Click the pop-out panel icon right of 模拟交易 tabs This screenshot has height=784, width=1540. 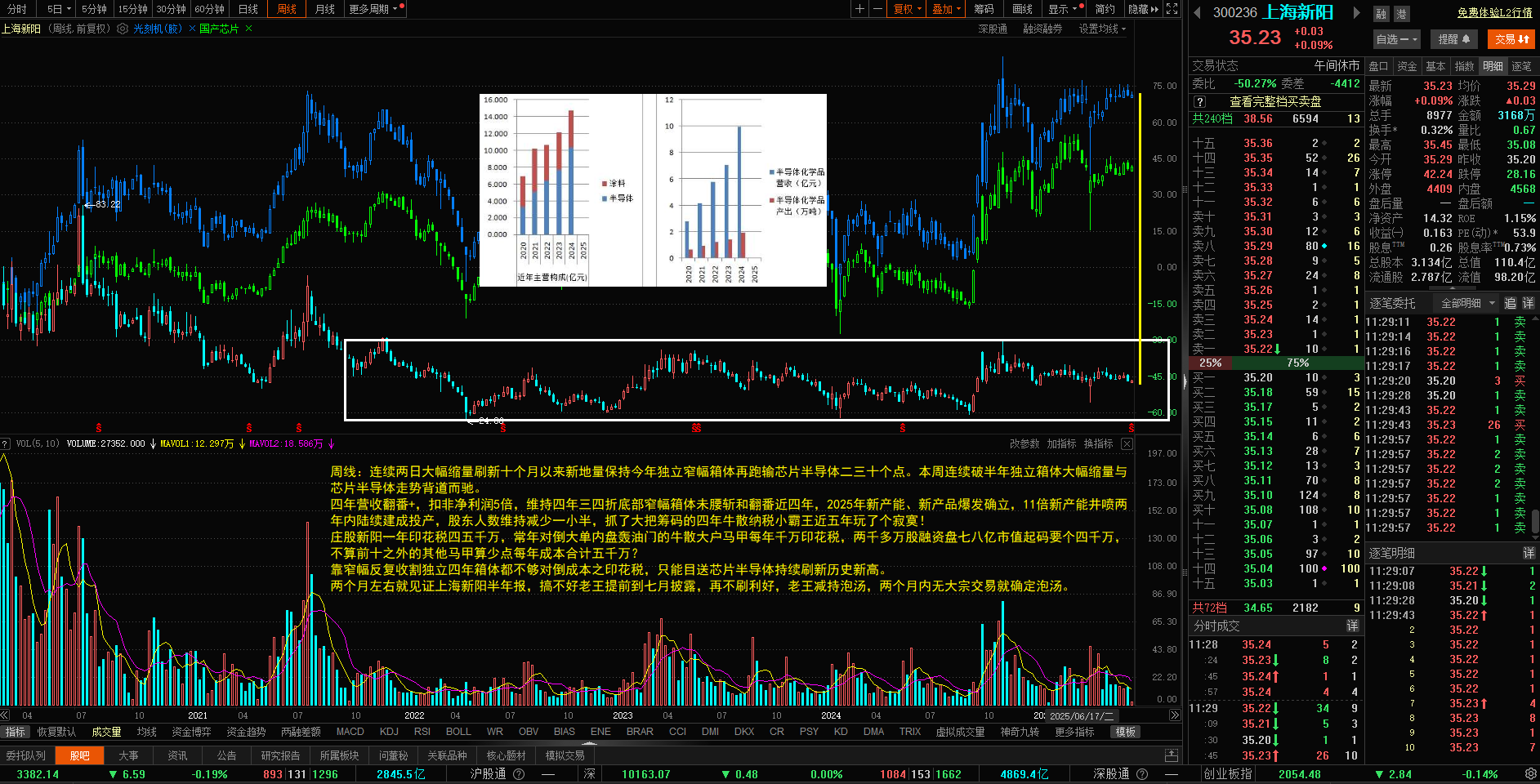coord(1171,755)
